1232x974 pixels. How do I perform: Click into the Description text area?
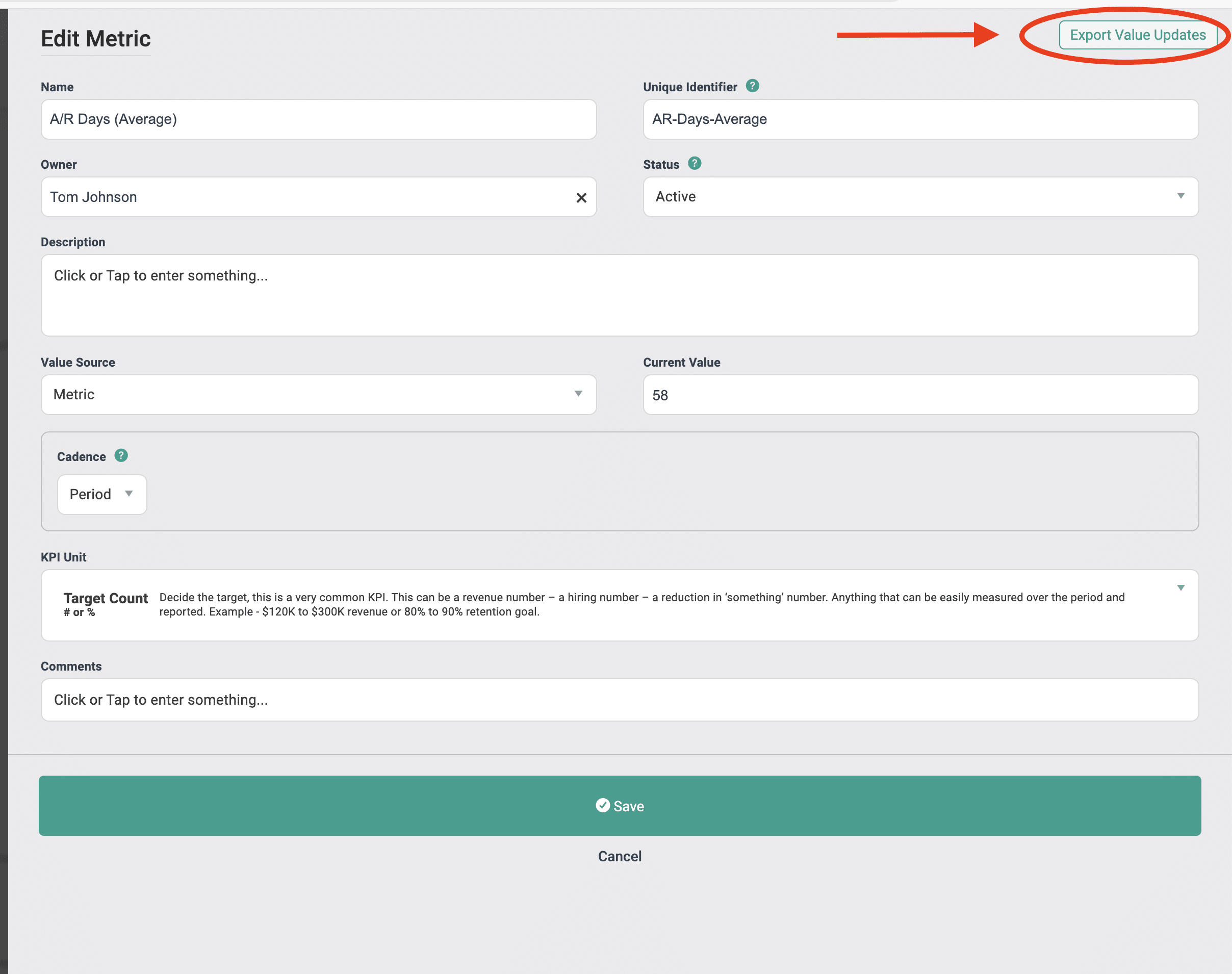[x=619, y=295]
